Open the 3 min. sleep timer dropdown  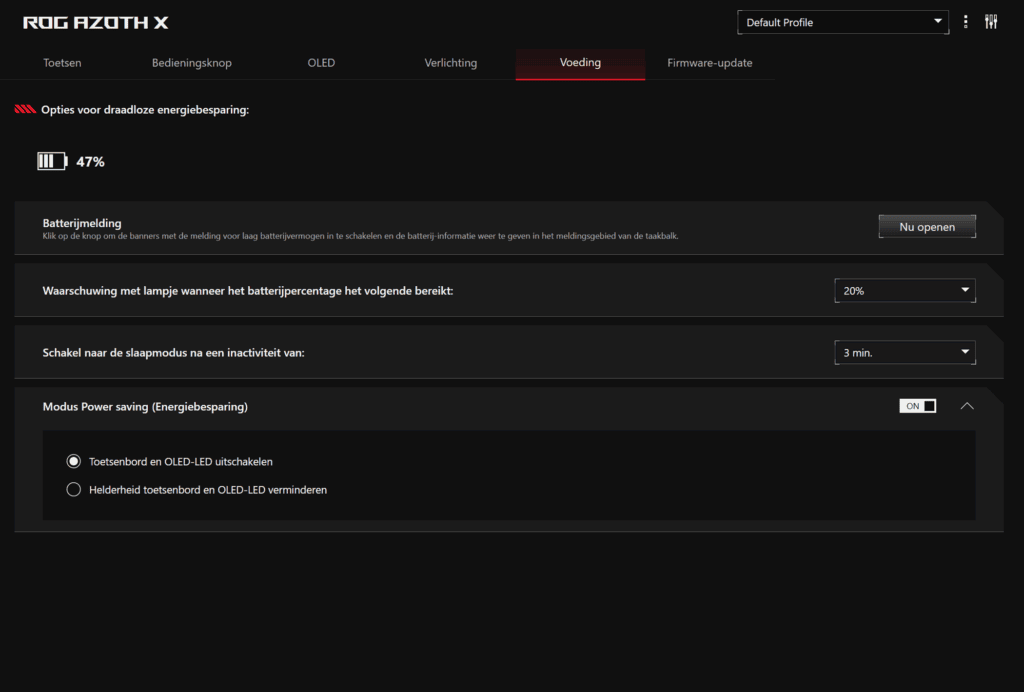pyautogui.click(x=904, y=352)
